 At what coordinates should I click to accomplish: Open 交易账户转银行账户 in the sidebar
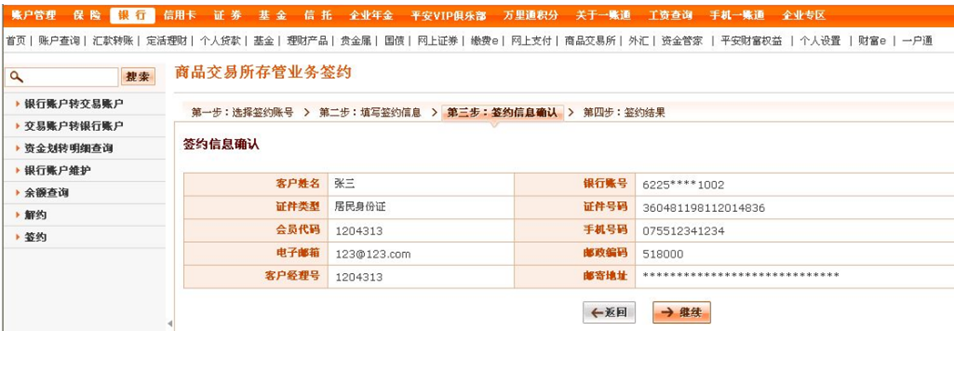[x=74, y=126]
